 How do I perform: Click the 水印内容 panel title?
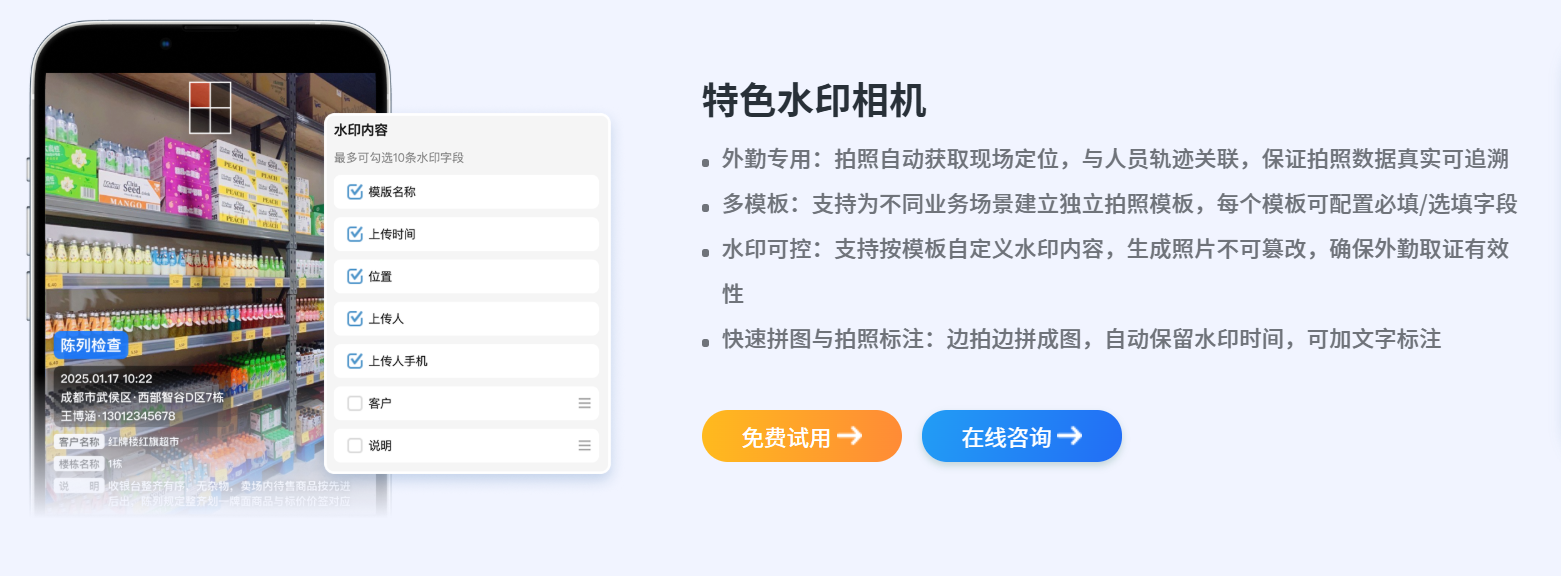click(361, 130)
